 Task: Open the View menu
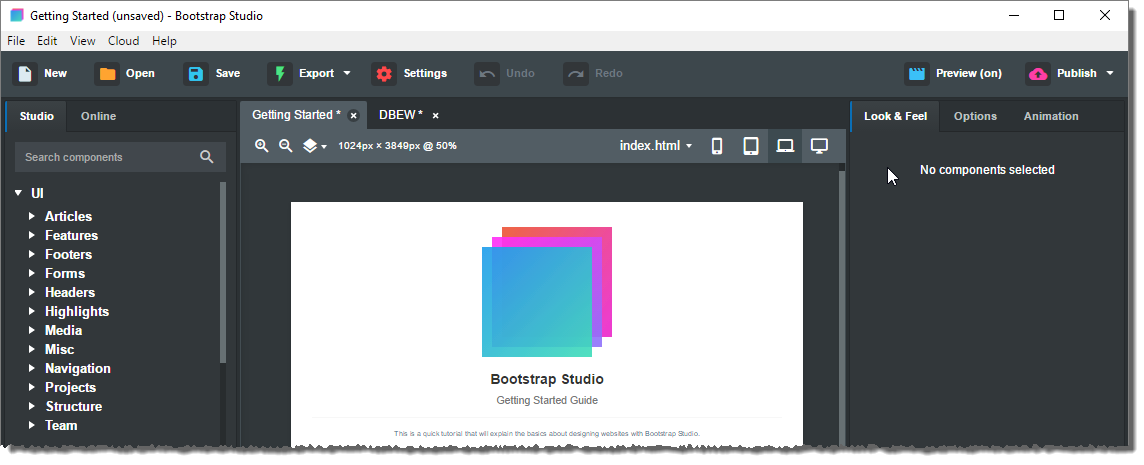[x=82, y=41]
